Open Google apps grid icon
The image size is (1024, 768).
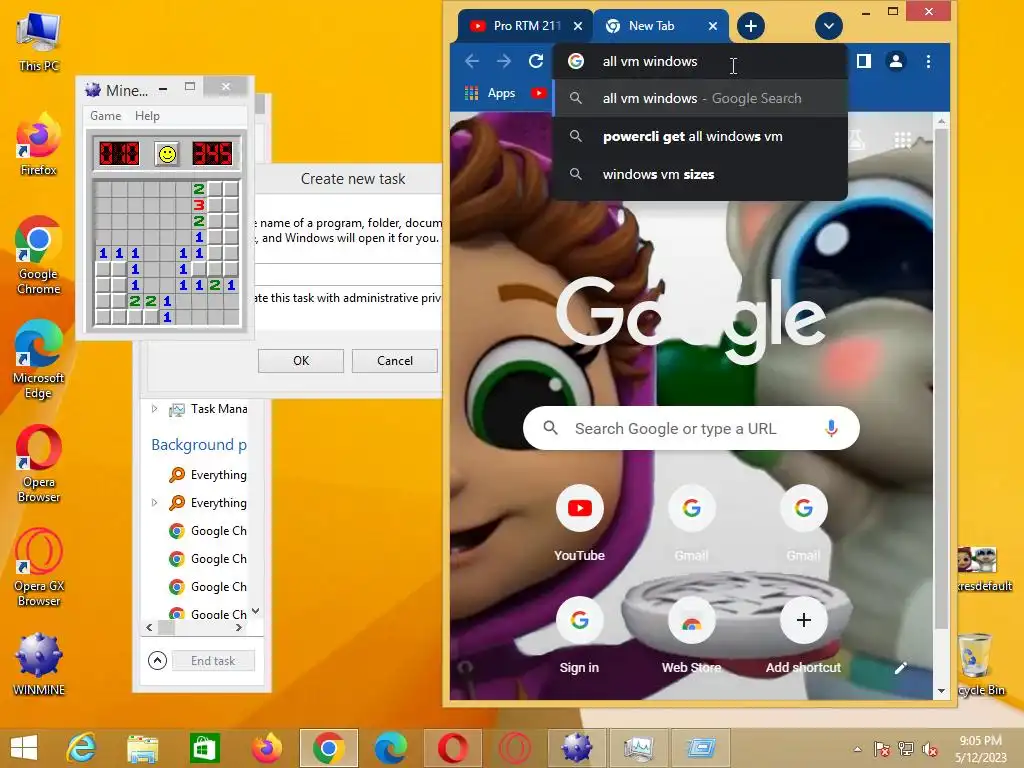903,140
